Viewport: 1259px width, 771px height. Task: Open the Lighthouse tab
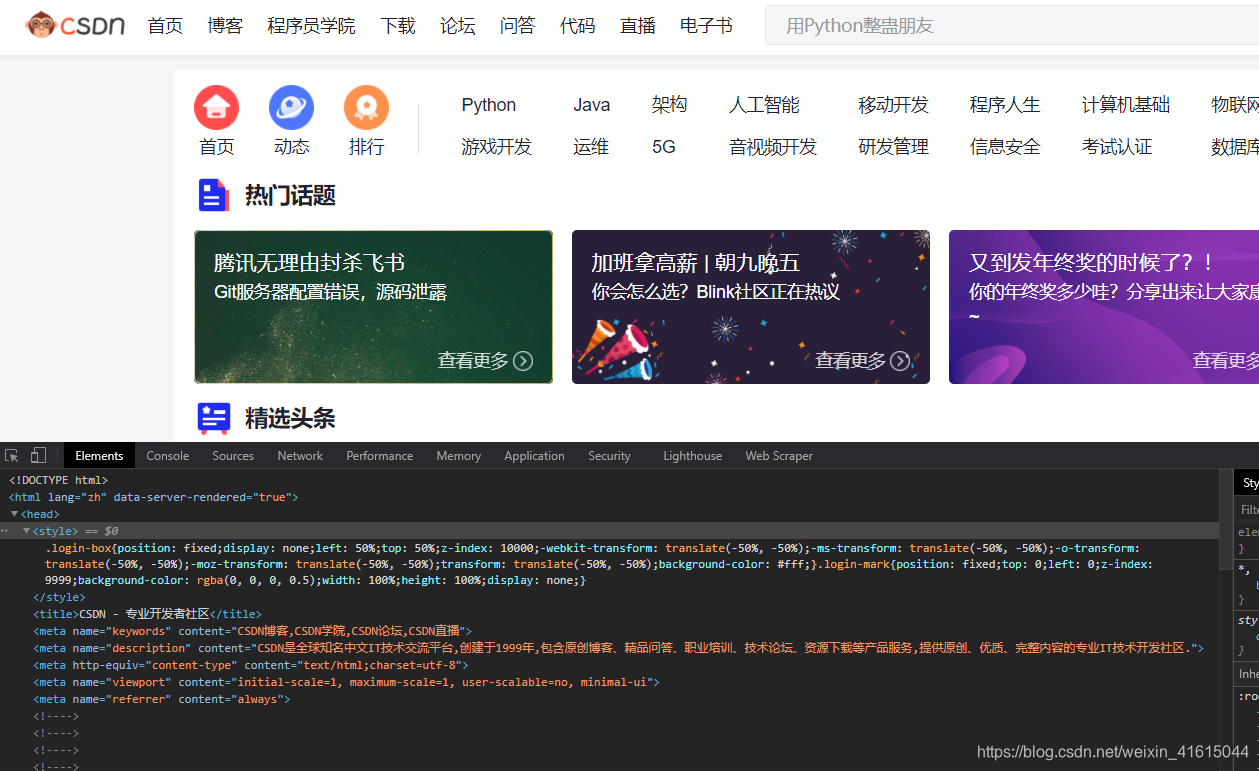pos(692,456)
